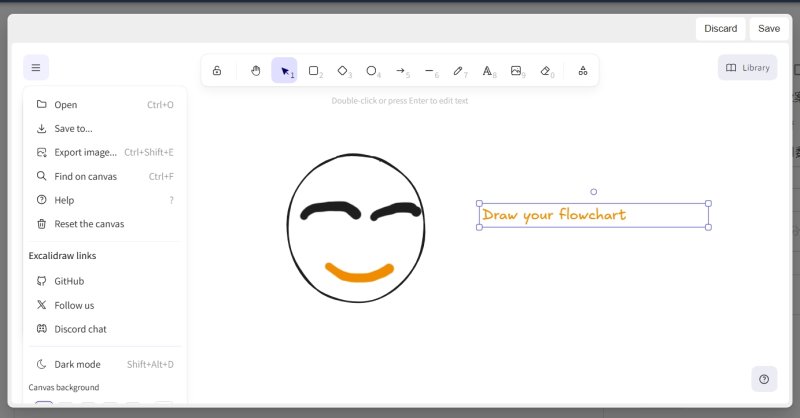Collapse the hamburger main menu
Viewport: 800px width, 418px height.
click(x=36, y=68)
